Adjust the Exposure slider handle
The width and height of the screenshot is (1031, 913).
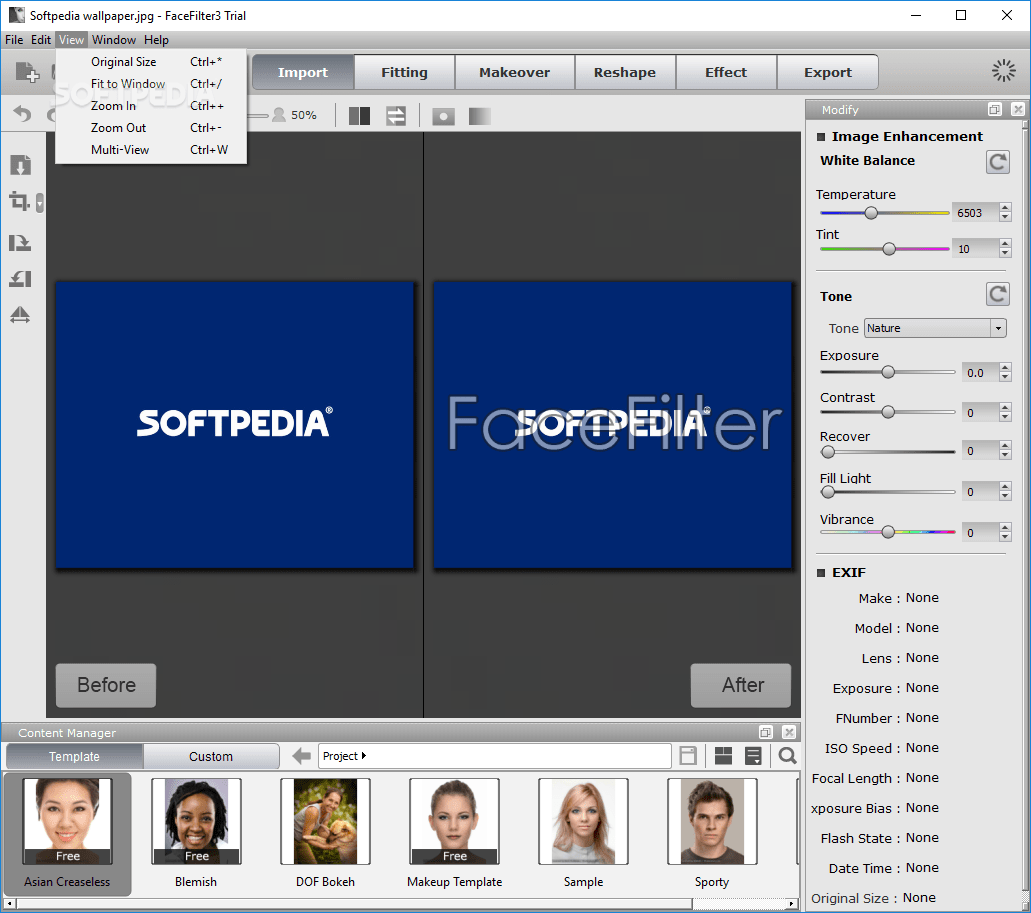888,372
